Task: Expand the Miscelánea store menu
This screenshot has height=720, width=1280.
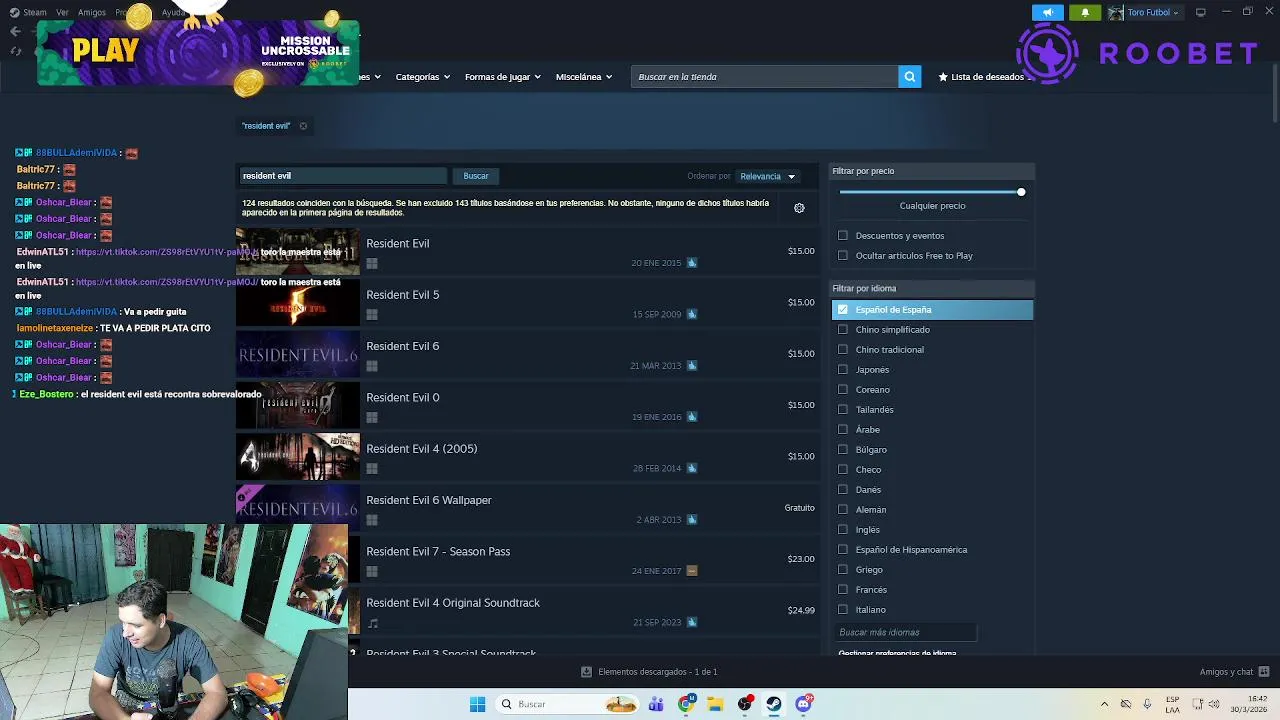Action: click(x=584, y=77)
